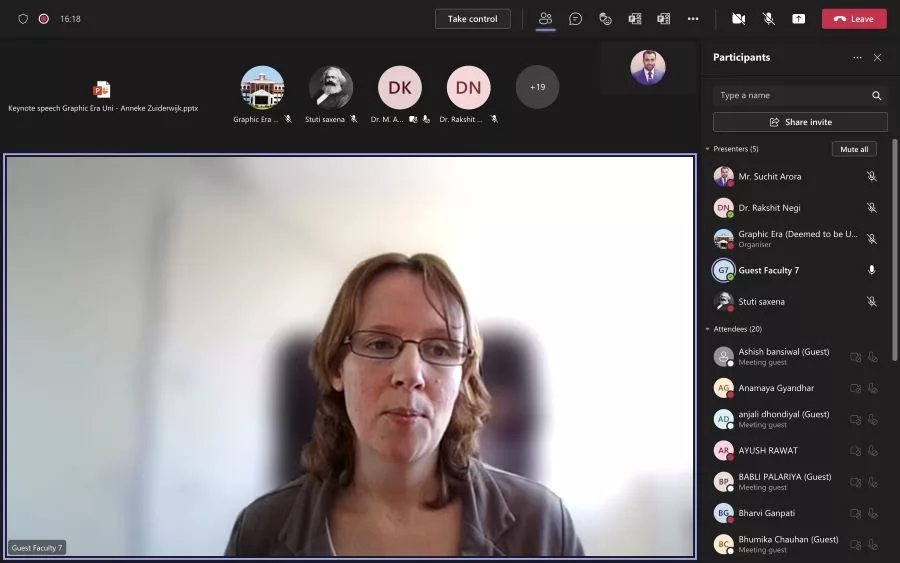This screenshot has width=900, height=563.
Task: Click the Mute all button
Action: click(x=853, y=149)
